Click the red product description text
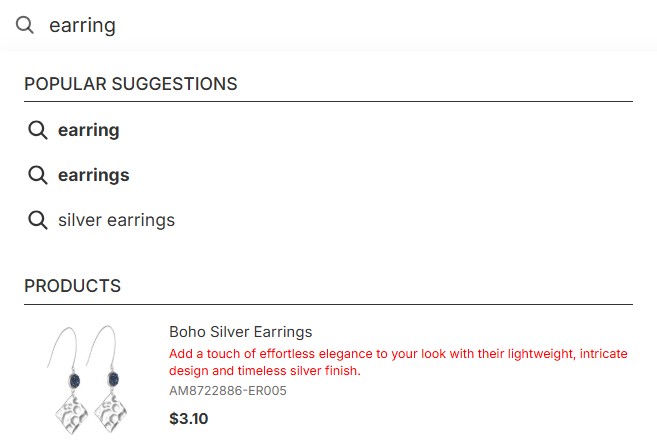Viewport: 657px width, 440px height. (x=398, y=362)
